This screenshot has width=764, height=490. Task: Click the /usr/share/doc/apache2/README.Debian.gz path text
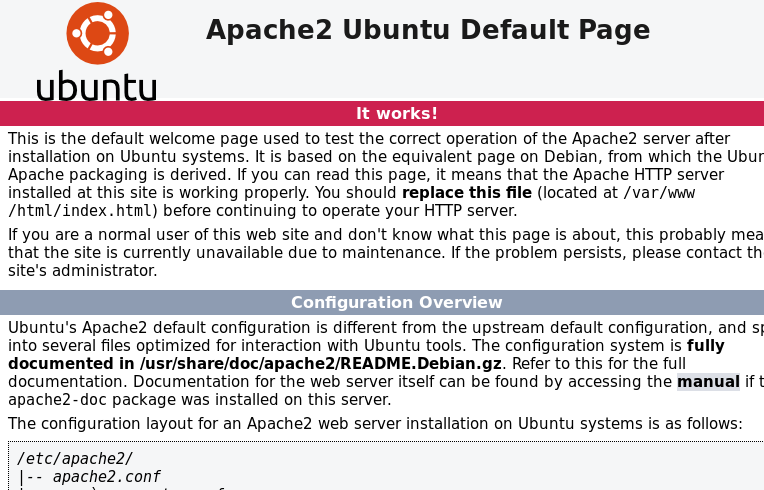[321, 364]
